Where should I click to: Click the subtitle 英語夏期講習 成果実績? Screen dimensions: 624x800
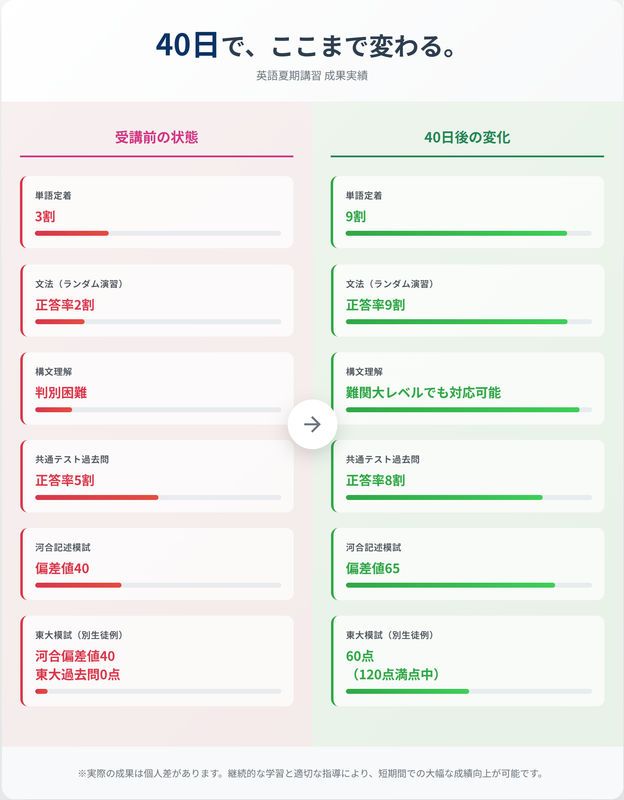(x=312, y=76)
